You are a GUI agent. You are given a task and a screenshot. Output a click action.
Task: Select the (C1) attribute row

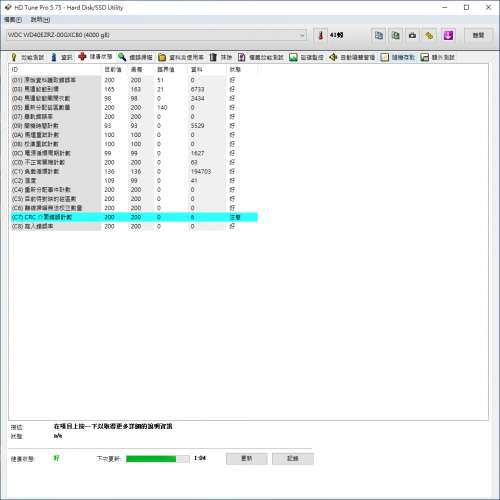(134, 171)
